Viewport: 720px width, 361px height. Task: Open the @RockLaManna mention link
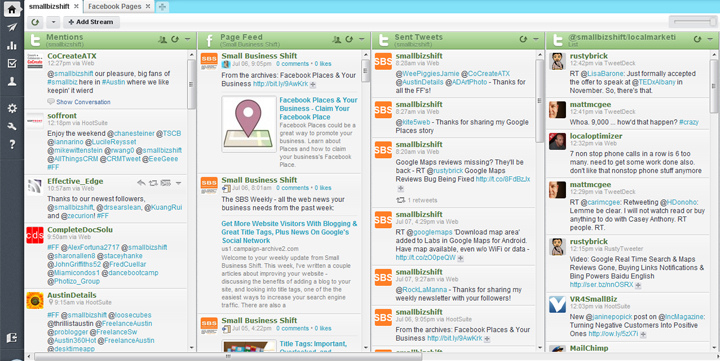tap(421, 290)
